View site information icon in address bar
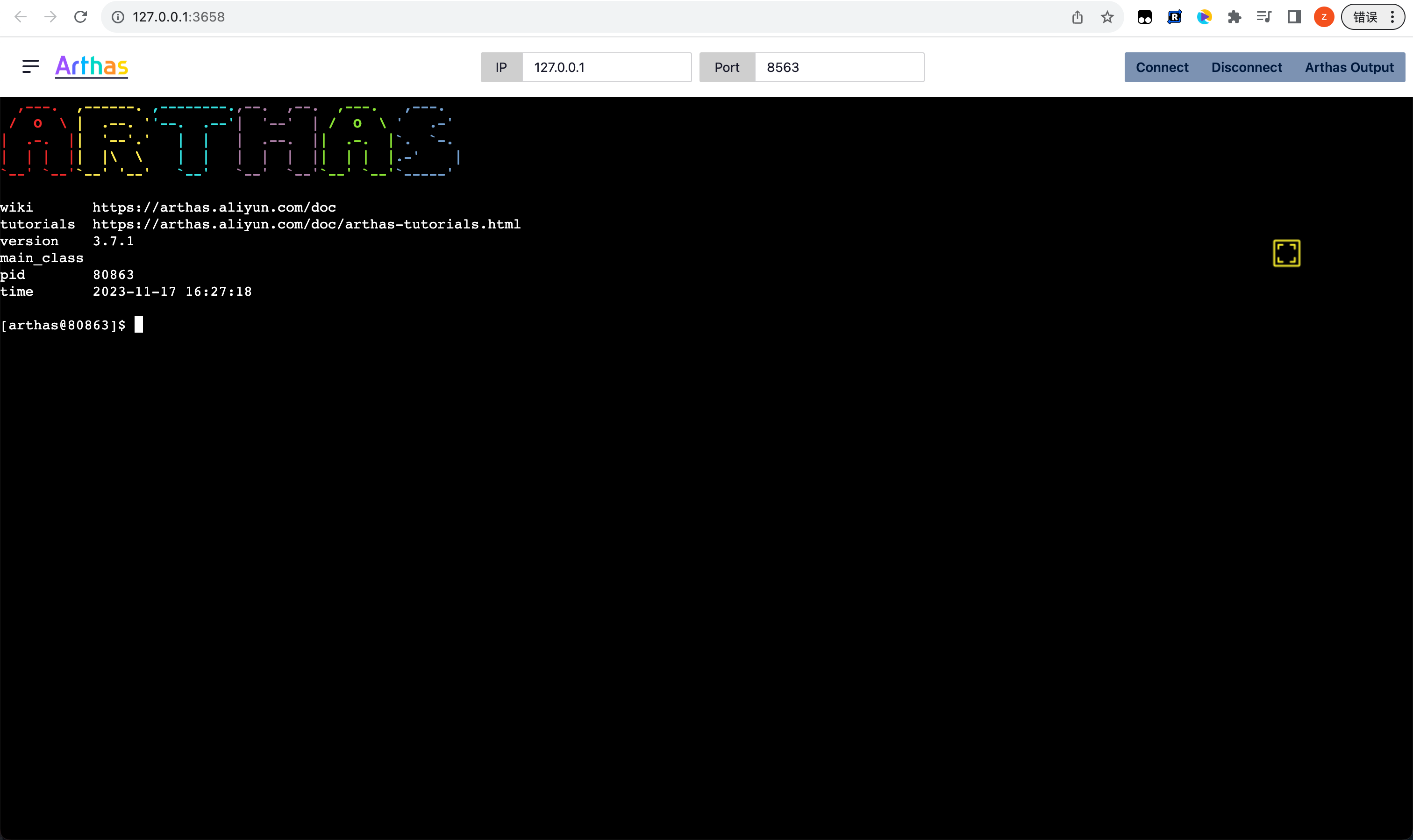The height and width of the screenshot is (840, 1413). point(118,17)
